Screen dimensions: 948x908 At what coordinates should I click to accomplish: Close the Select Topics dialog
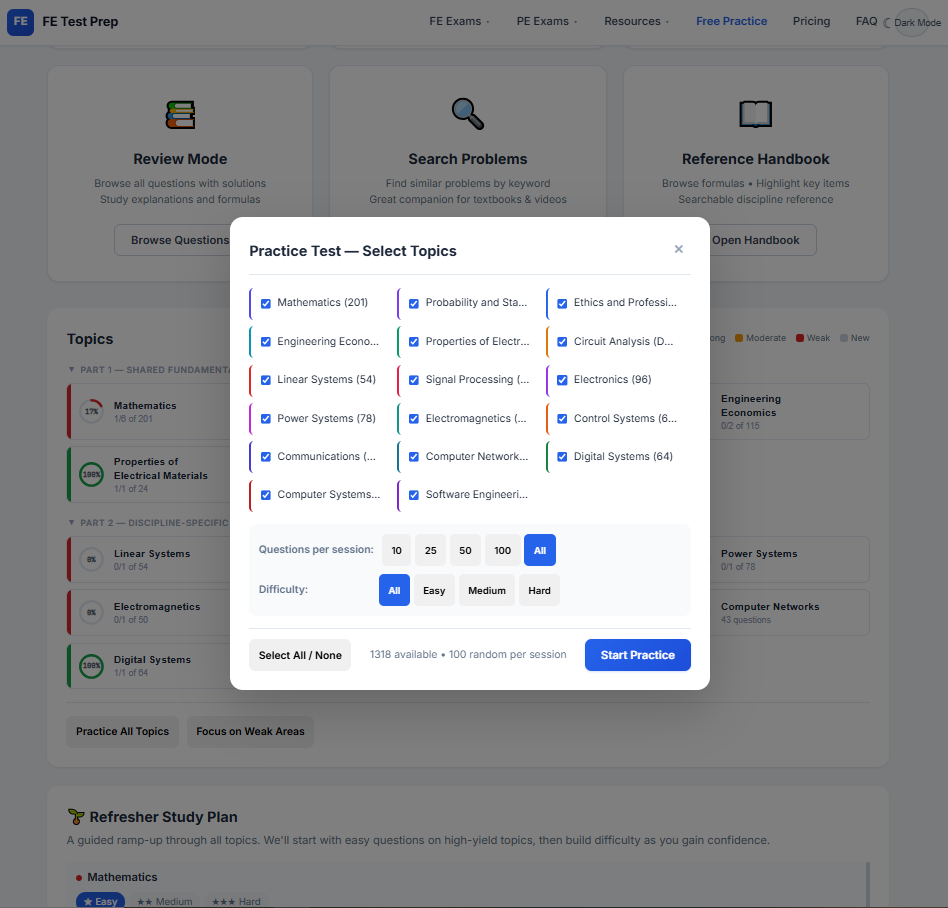678,249
